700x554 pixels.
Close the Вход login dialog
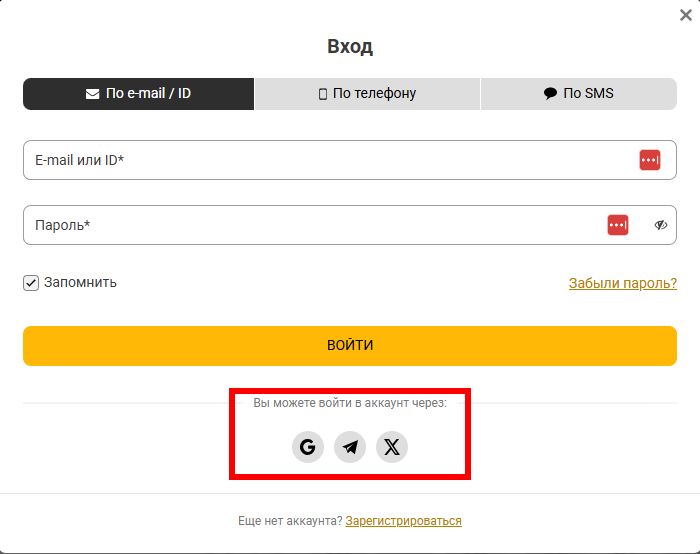coord(685,15)
